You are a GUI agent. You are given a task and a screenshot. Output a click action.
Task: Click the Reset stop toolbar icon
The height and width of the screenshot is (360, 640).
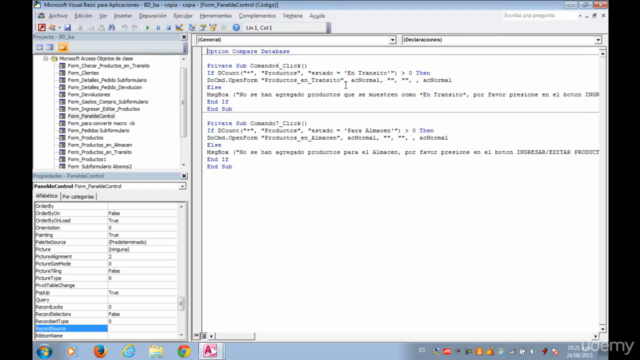168,28
